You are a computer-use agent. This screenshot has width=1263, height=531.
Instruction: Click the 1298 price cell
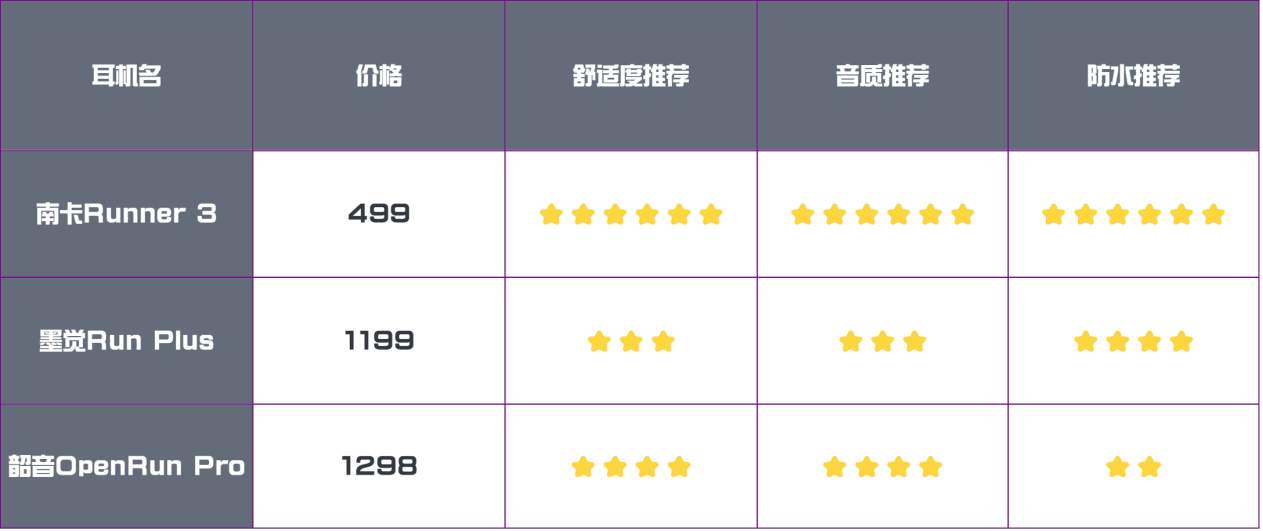[x=379, y=466]
